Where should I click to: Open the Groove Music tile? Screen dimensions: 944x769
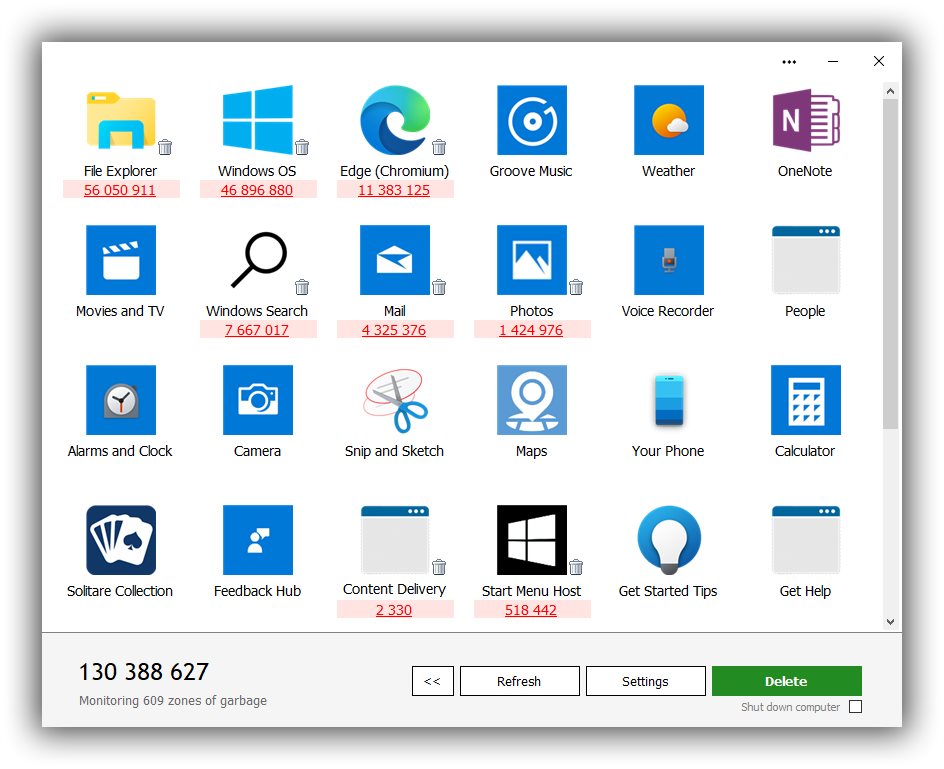pos(532,120)
